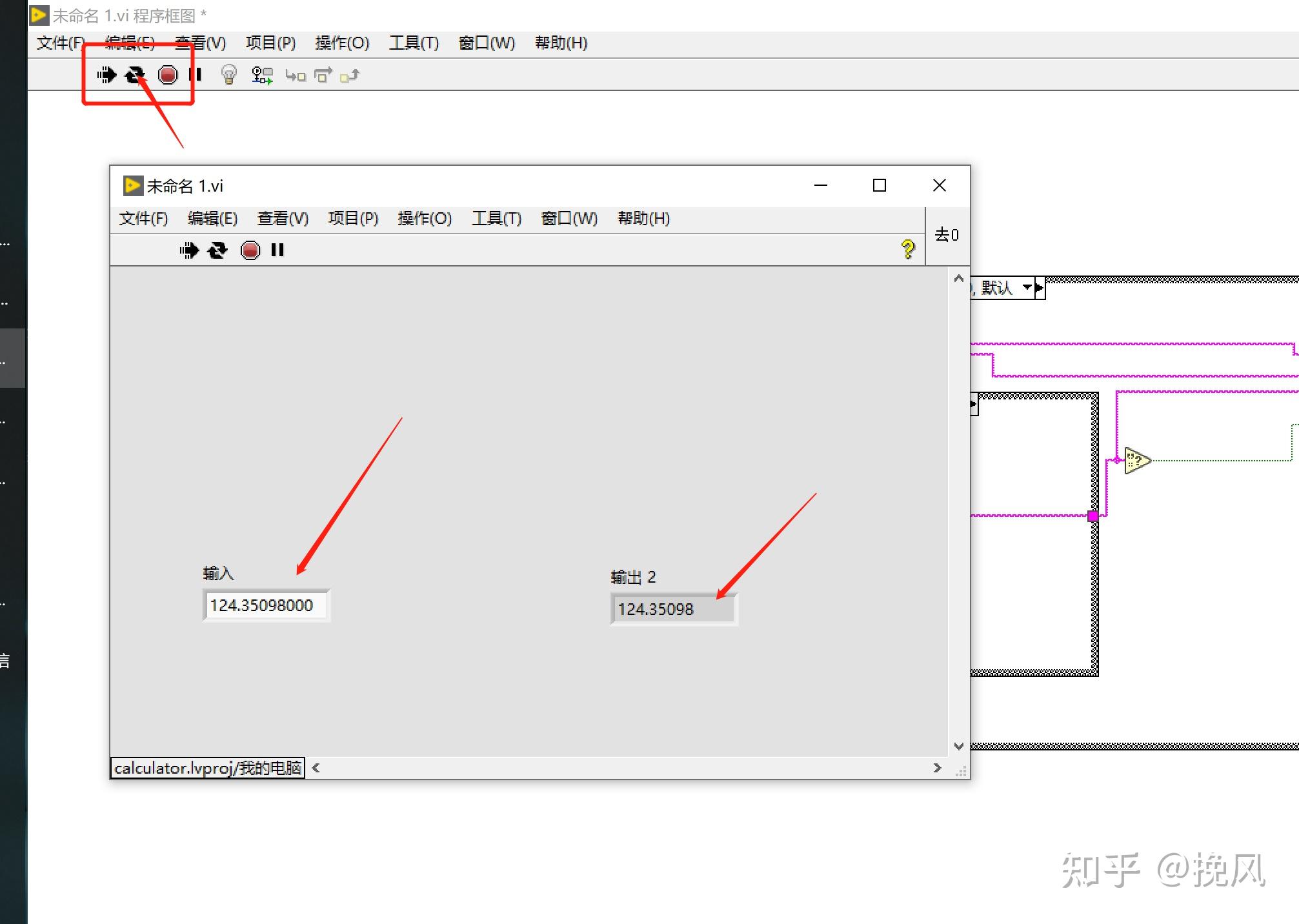Toggle the front panel Pause button

277,250
